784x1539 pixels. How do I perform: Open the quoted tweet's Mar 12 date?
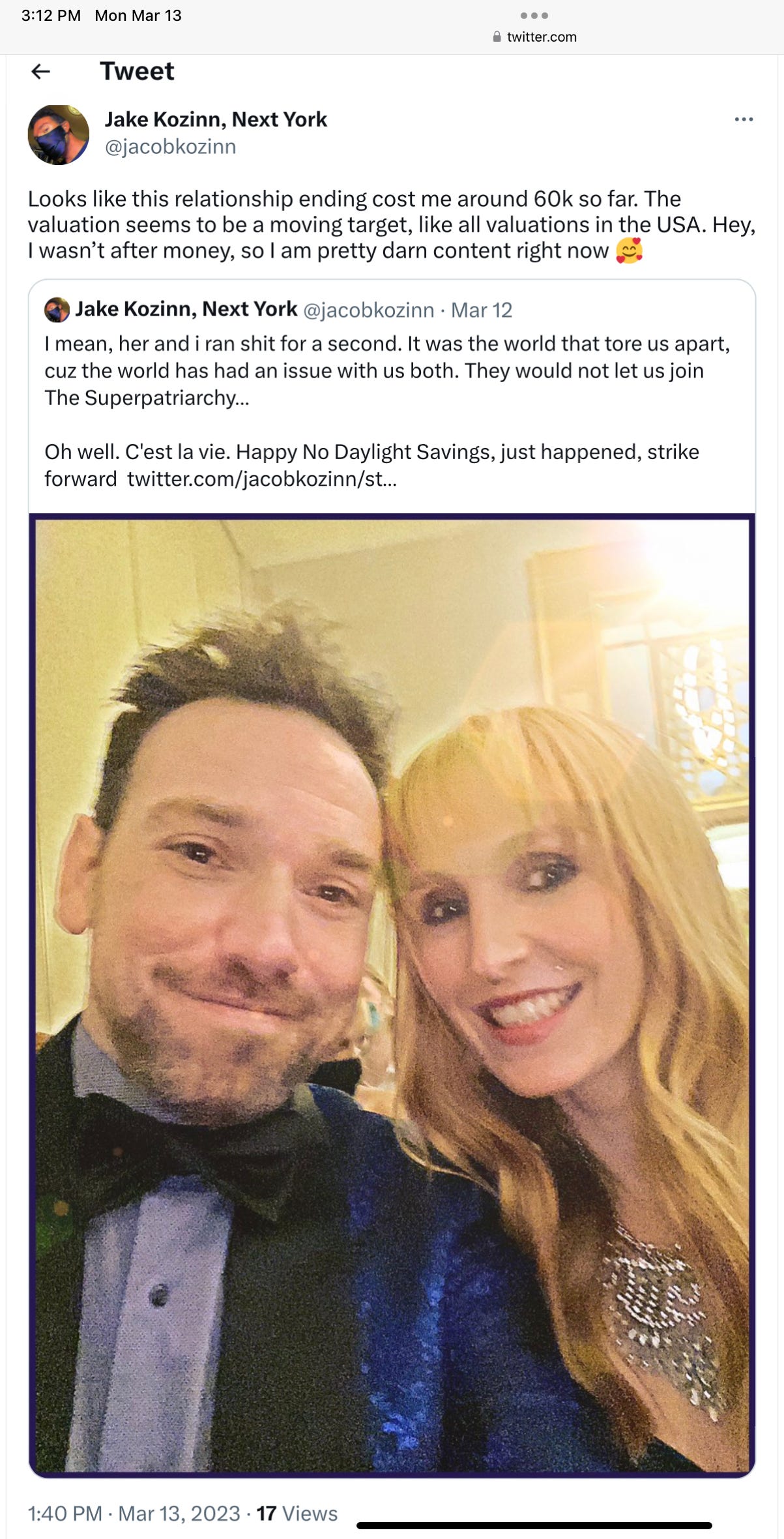(x=482, y=310)
